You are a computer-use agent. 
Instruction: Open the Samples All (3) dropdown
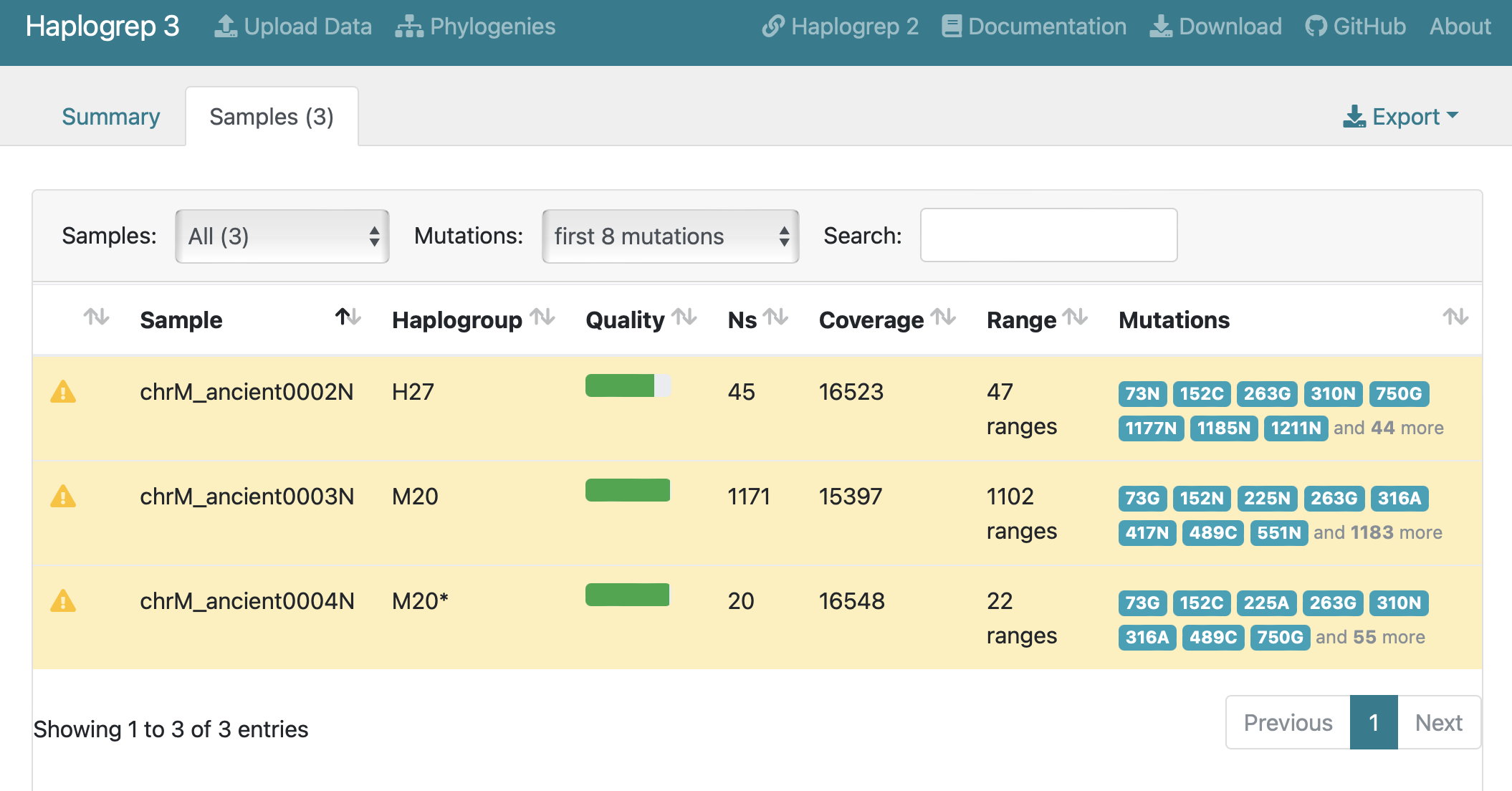click(x=282, y=236)
